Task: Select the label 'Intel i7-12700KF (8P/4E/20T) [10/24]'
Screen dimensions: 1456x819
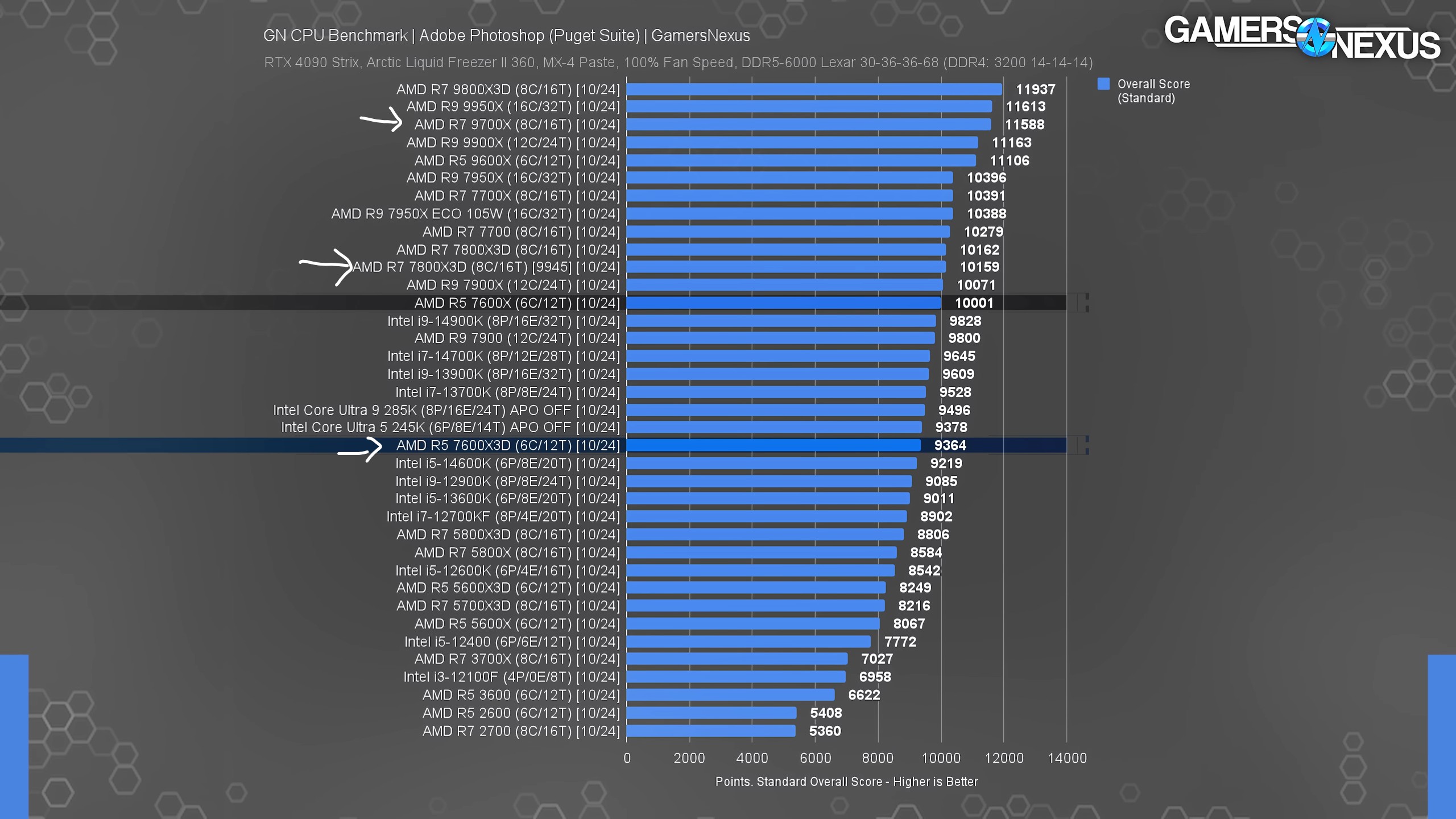Action: pos(503,517)
